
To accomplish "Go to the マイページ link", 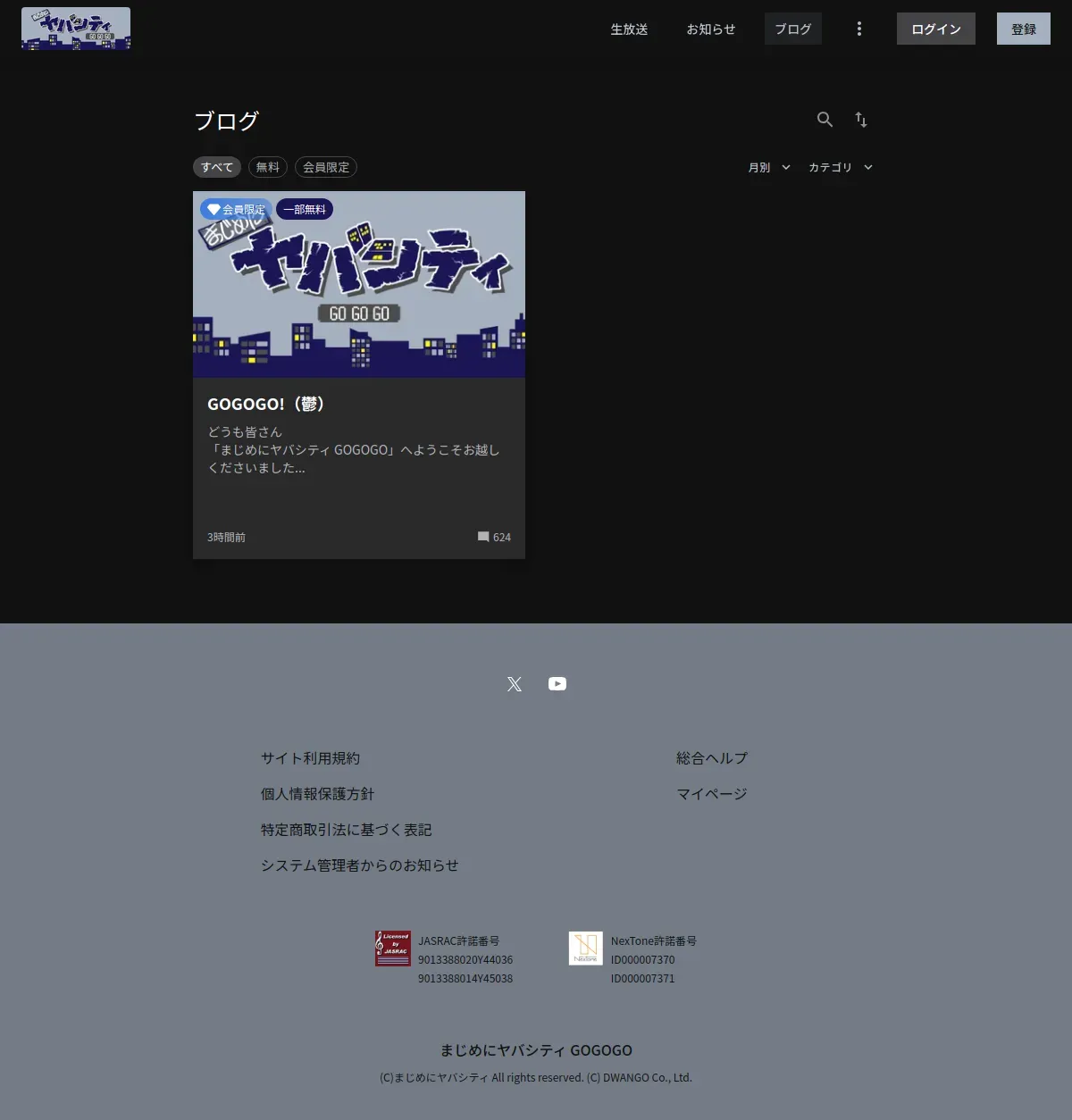I will [712, 794].
